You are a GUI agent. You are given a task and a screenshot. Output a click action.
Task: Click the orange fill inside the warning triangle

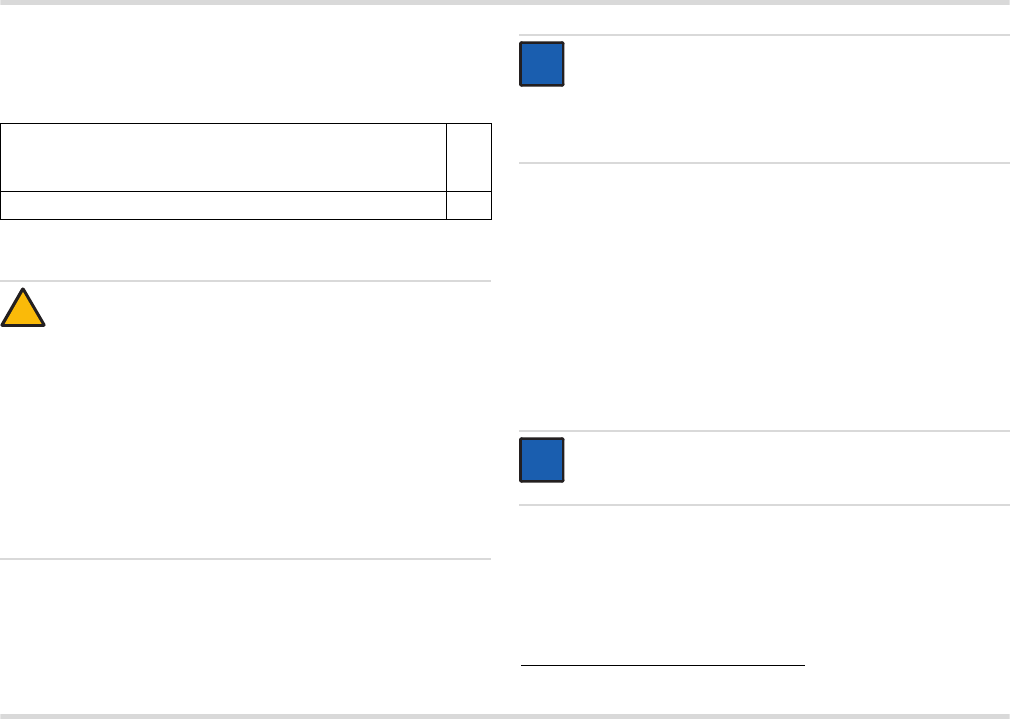[23, 313]
